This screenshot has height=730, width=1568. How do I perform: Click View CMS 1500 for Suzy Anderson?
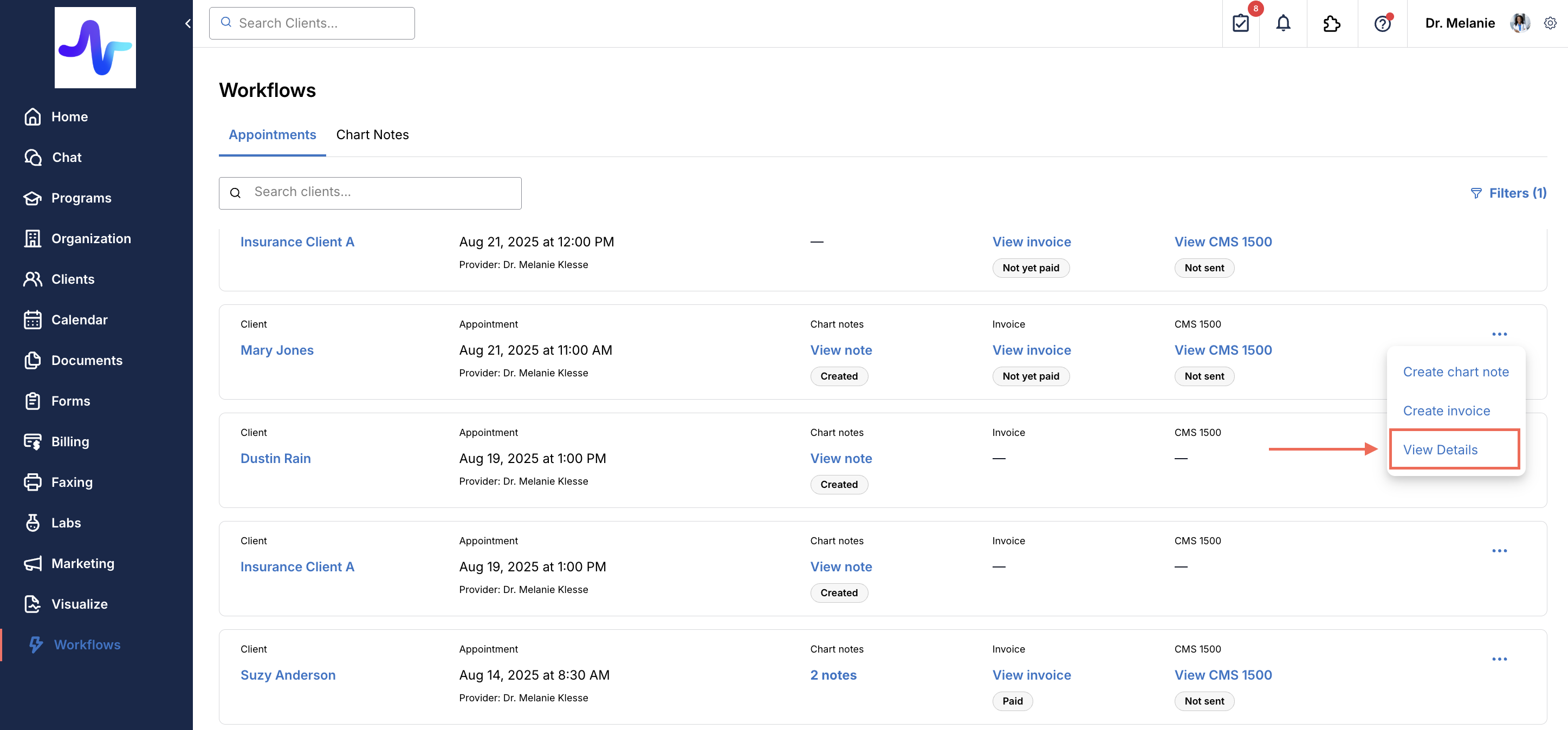[x=1223, y=675]
